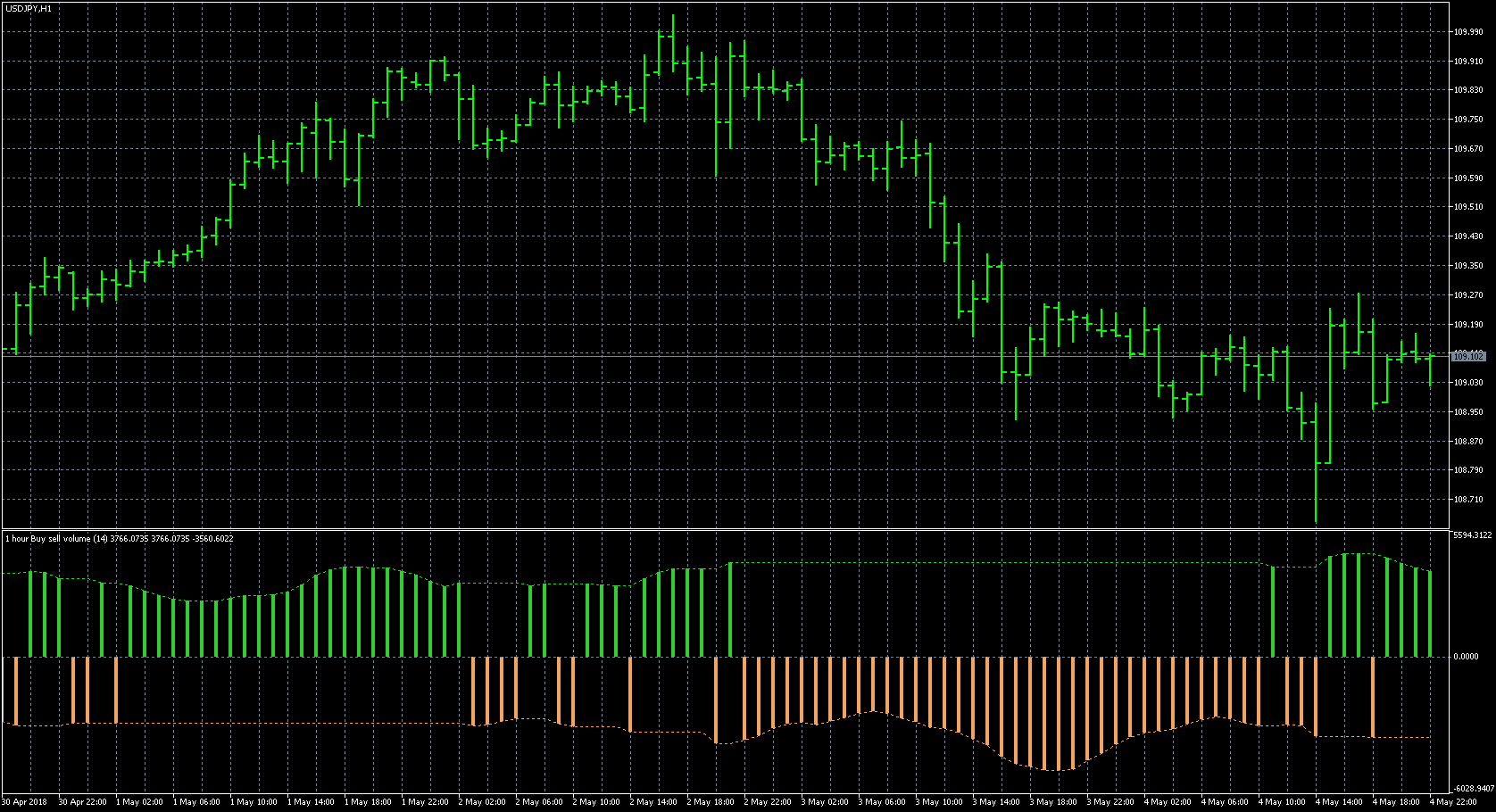Click the 108.950 price axis label
Viewport: 1496px width, 812px height.
point(1467,412)
